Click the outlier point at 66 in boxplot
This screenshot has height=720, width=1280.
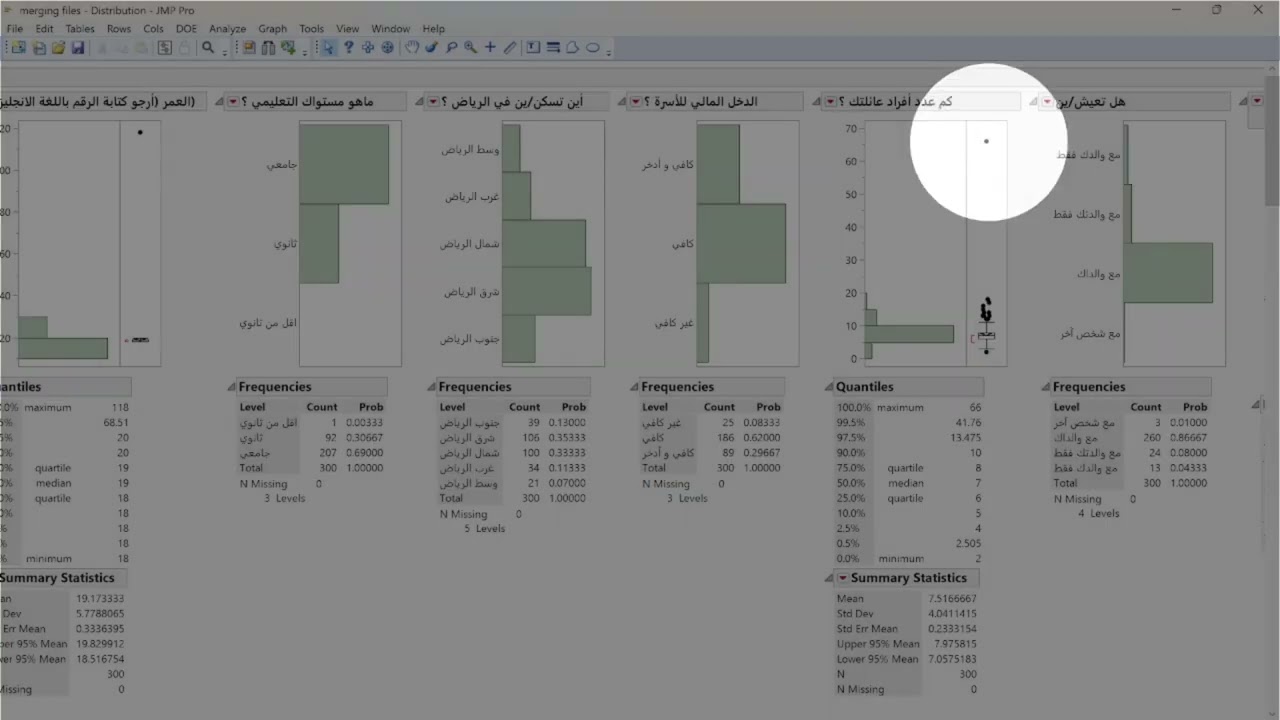coord(986,141)
